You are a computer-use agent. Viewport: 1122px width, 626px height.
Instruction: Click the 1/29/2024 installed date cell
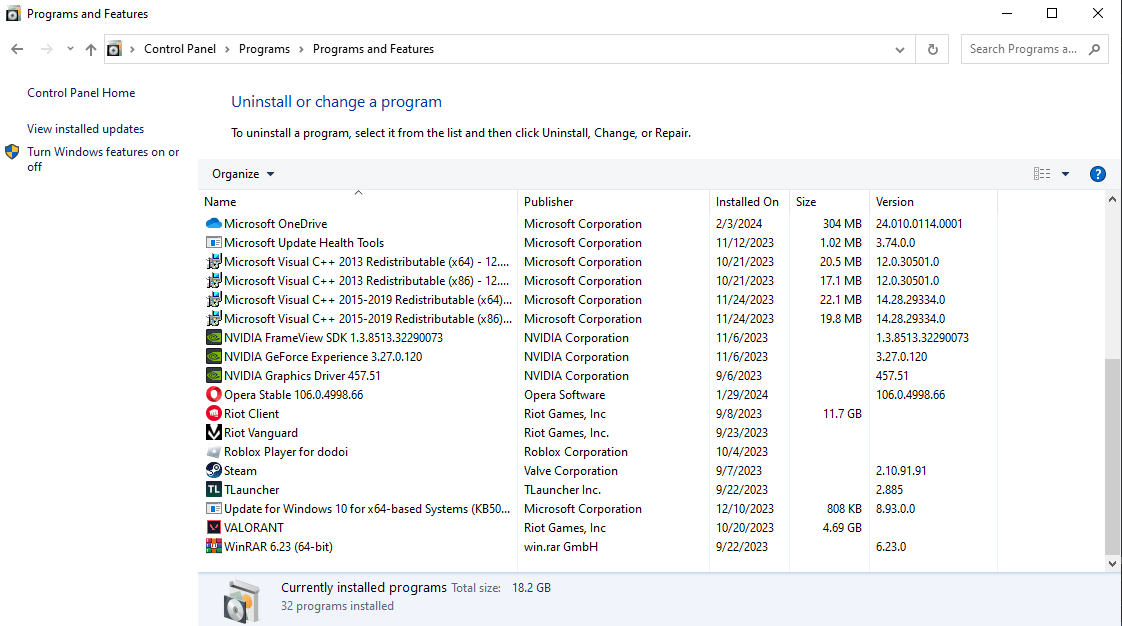tap(741, 395)
